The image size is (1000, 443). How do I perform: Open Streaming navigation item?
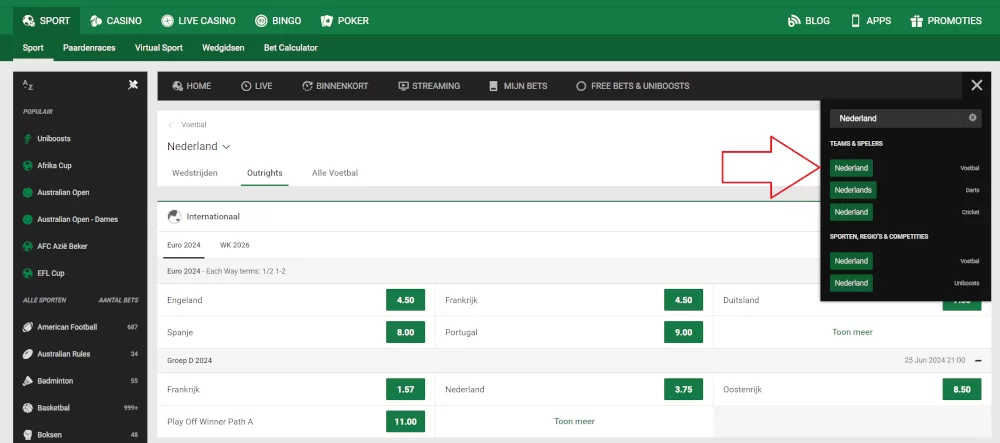tap(429, 86)
